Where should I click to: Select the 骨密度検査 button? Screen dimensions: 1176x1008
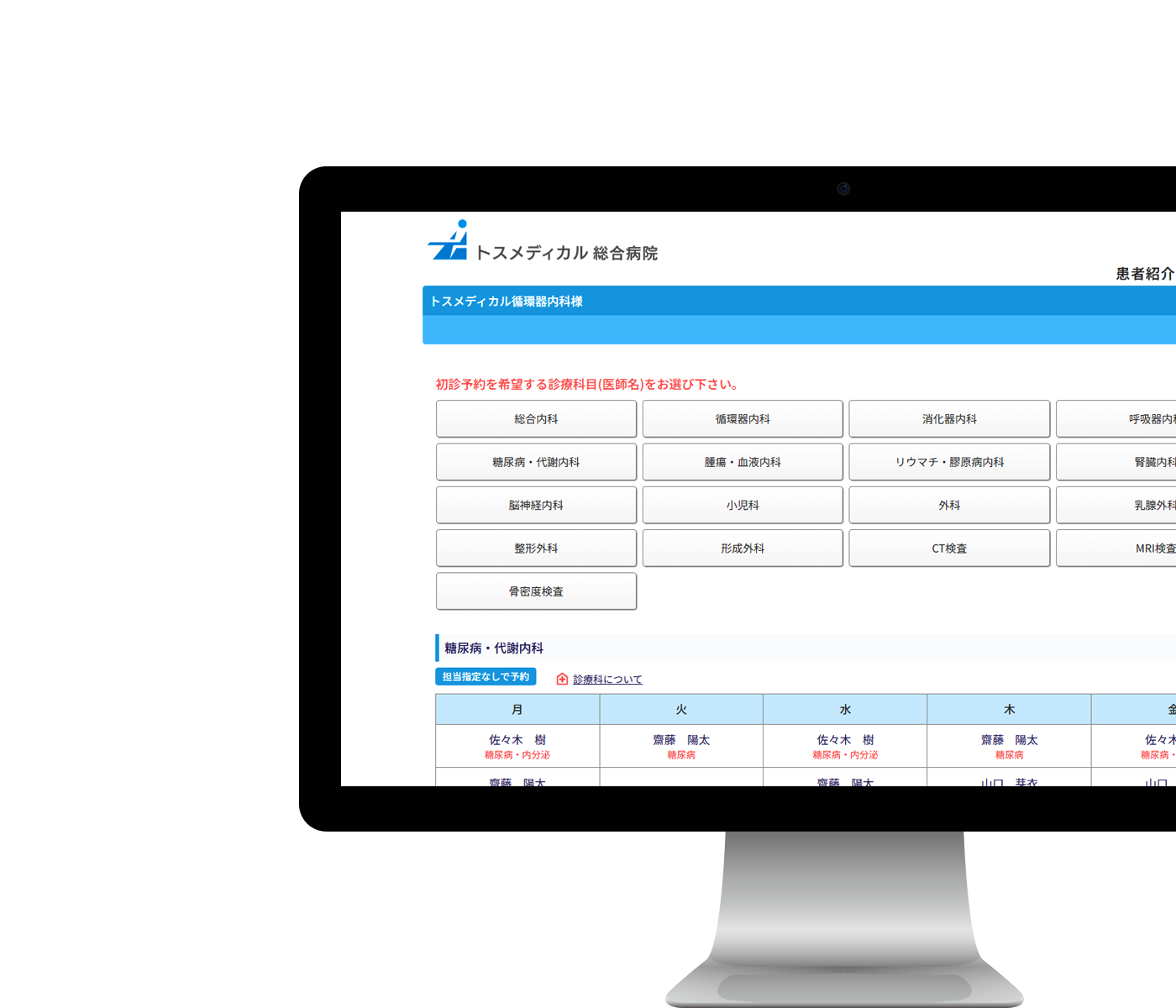tap(536, 592)
